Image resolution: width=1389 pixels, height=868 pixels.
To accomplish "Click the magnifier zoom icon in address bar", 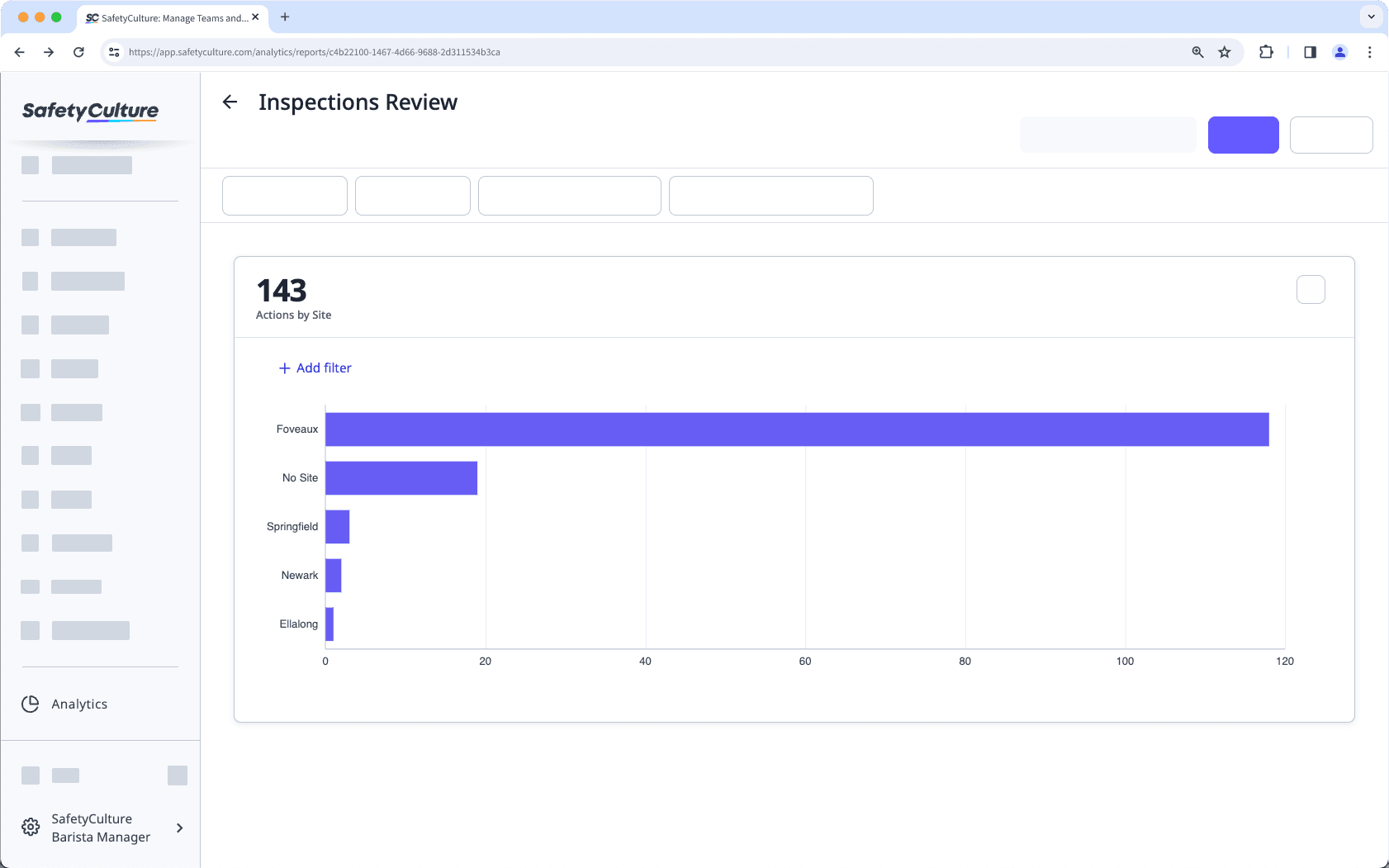I will tap(1197, 51).
